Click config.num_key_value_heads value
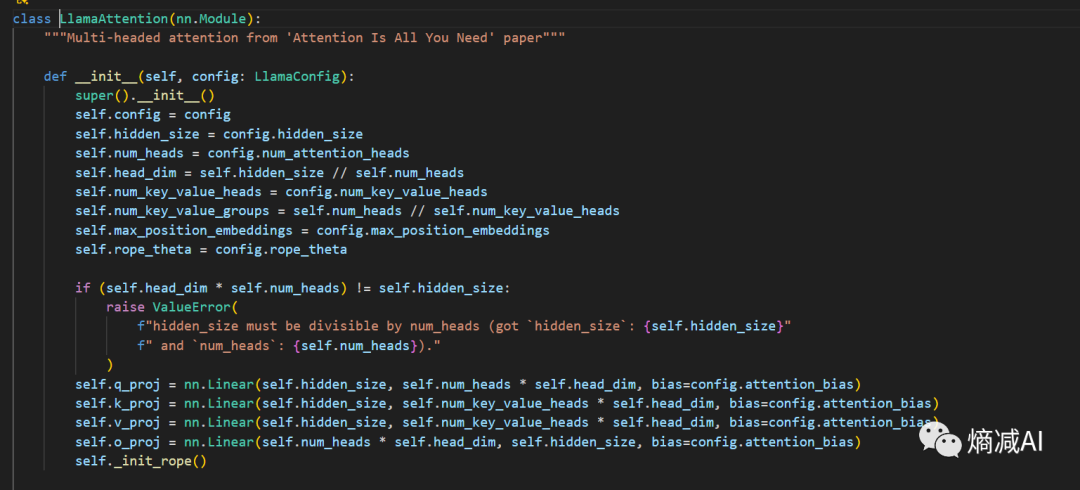 pyautogui.click(x=386, y=192)
